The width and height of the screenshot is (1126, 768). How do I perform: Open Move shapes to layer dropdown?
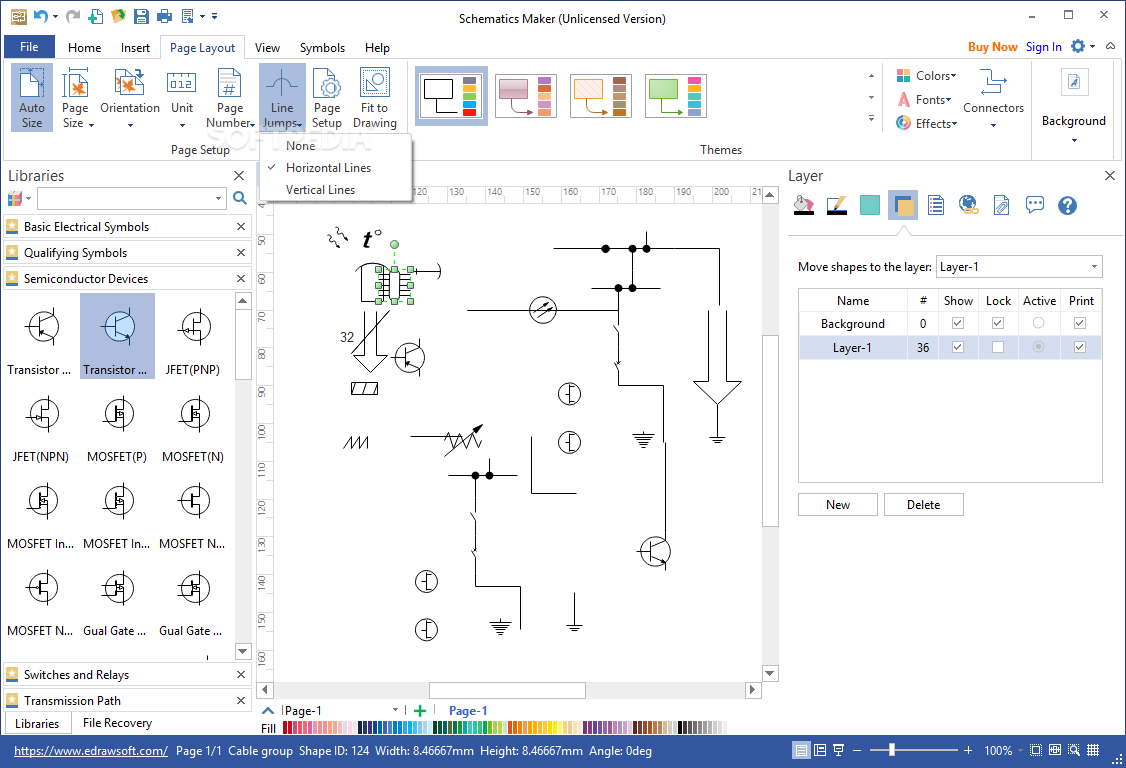pyautogui.click(x=1018, y=267)
